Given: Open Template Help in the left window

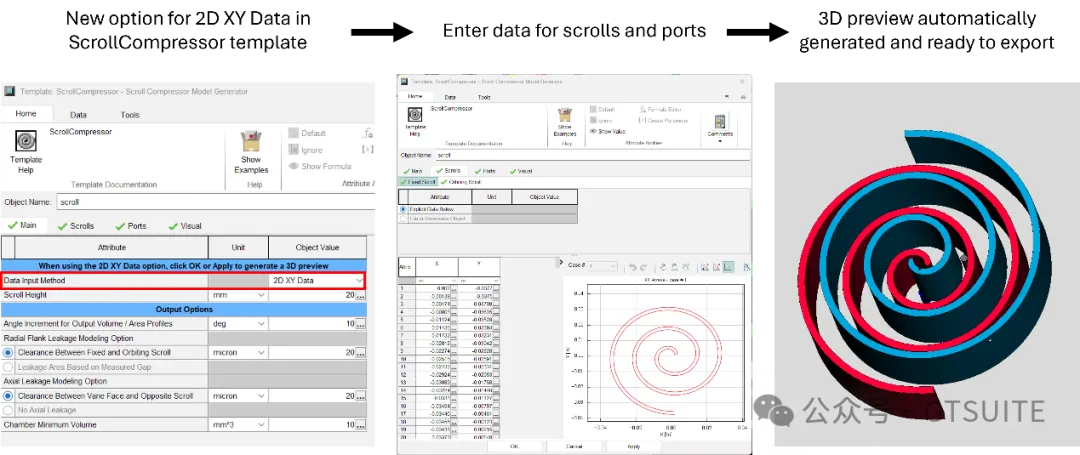Looking at the screenshot, I should (x=25, y=151).
